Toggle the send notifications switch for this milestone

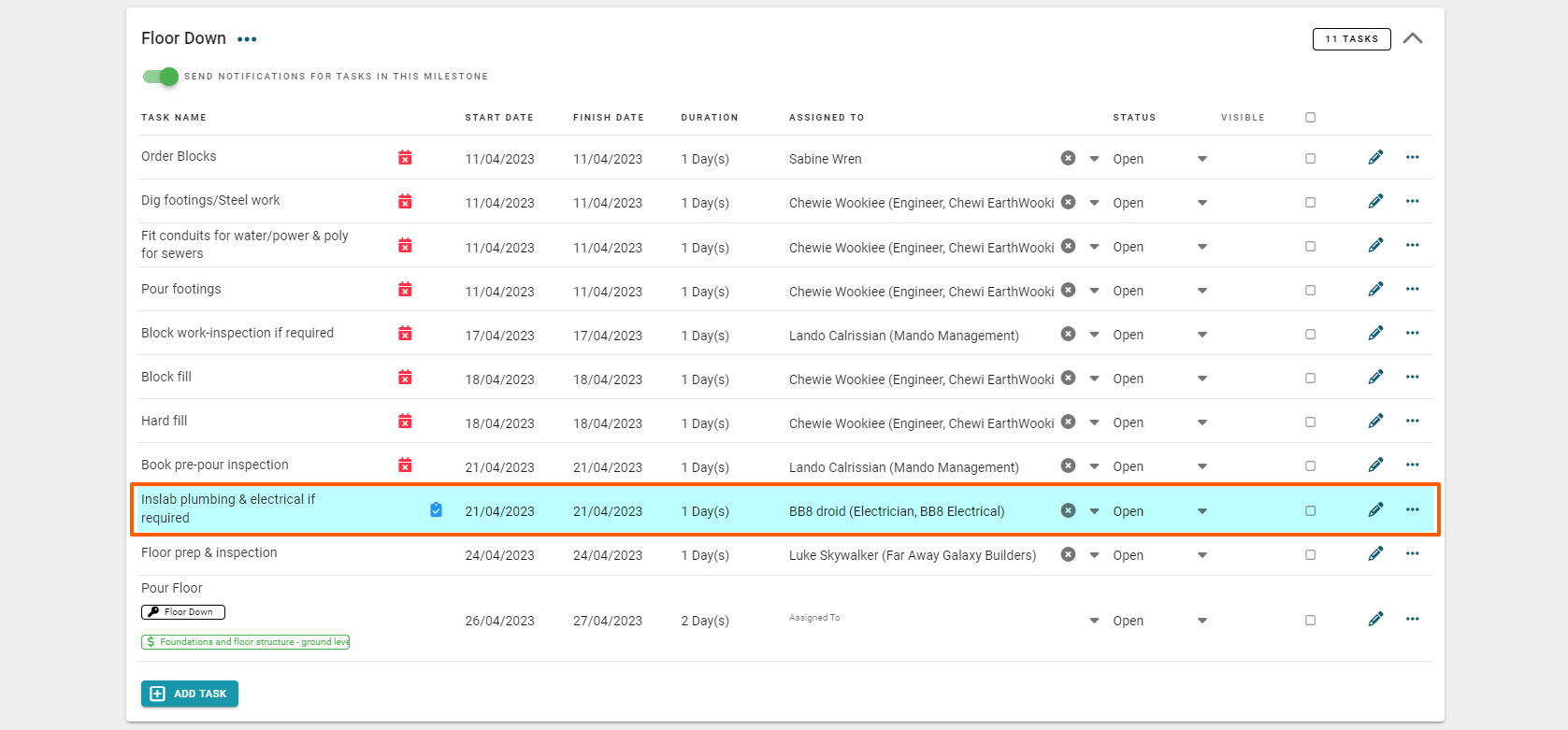point(161,77)
